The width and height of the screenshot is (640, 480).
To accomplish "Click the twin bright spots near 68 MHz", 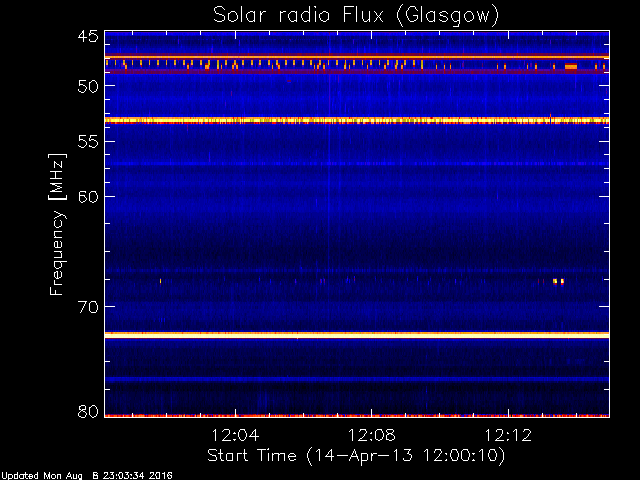I will [558, 281].
